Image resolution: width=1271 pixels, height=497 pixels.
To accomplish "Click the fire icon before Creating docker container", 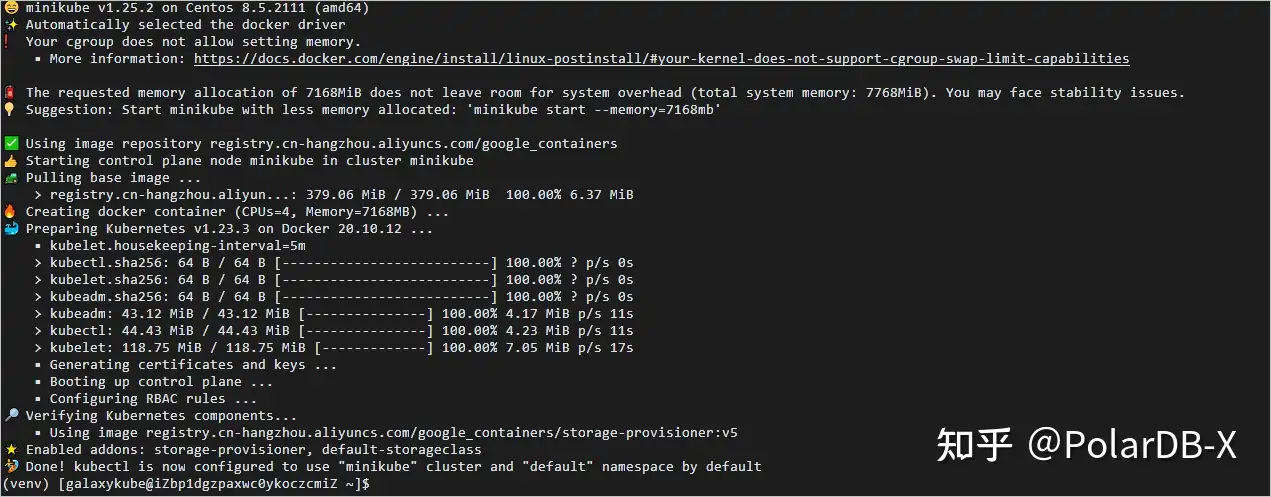I will tap(10, 211).
